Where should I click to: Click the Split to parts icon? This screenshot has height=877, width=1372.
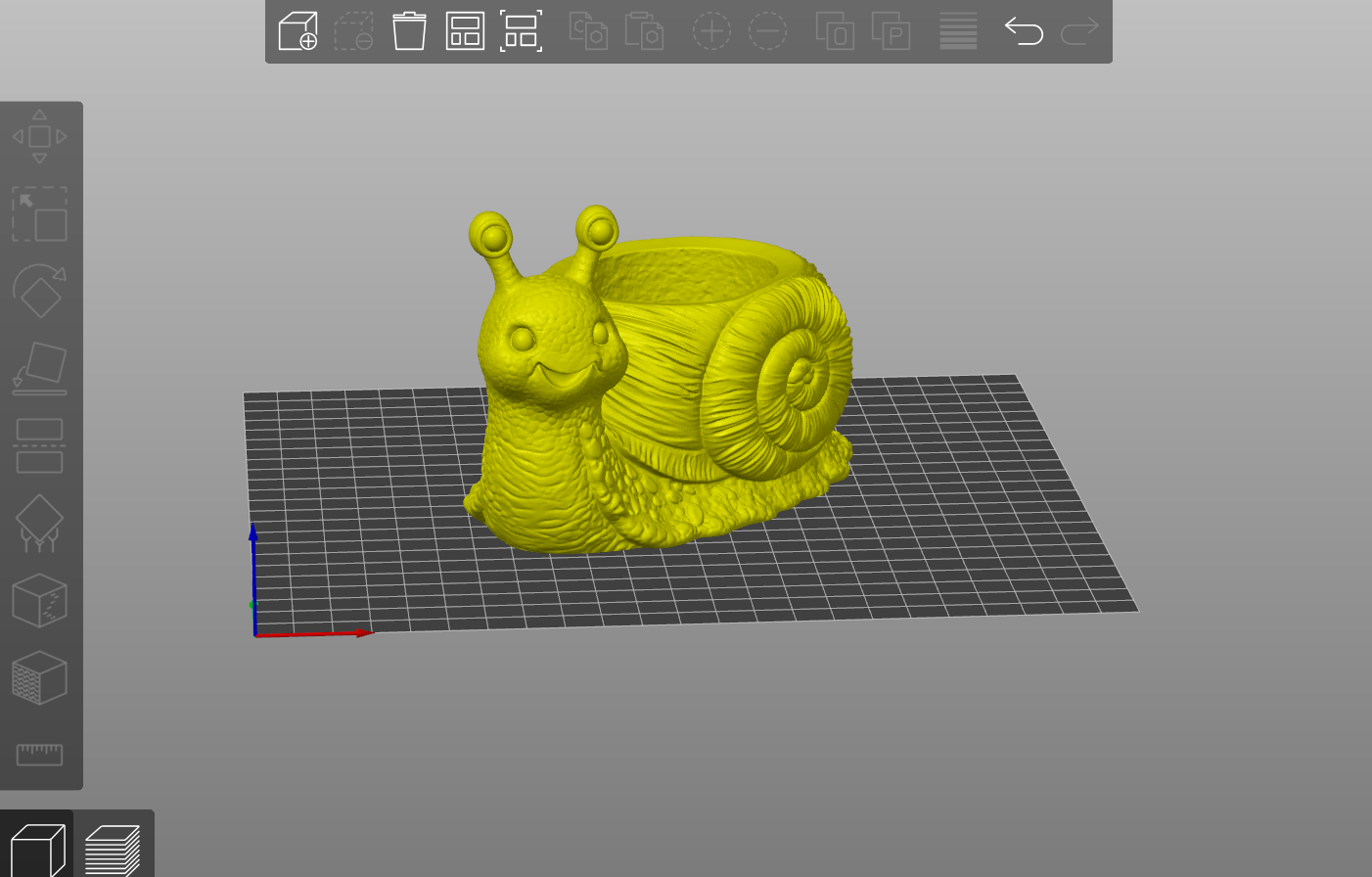[x=891, y=31]
